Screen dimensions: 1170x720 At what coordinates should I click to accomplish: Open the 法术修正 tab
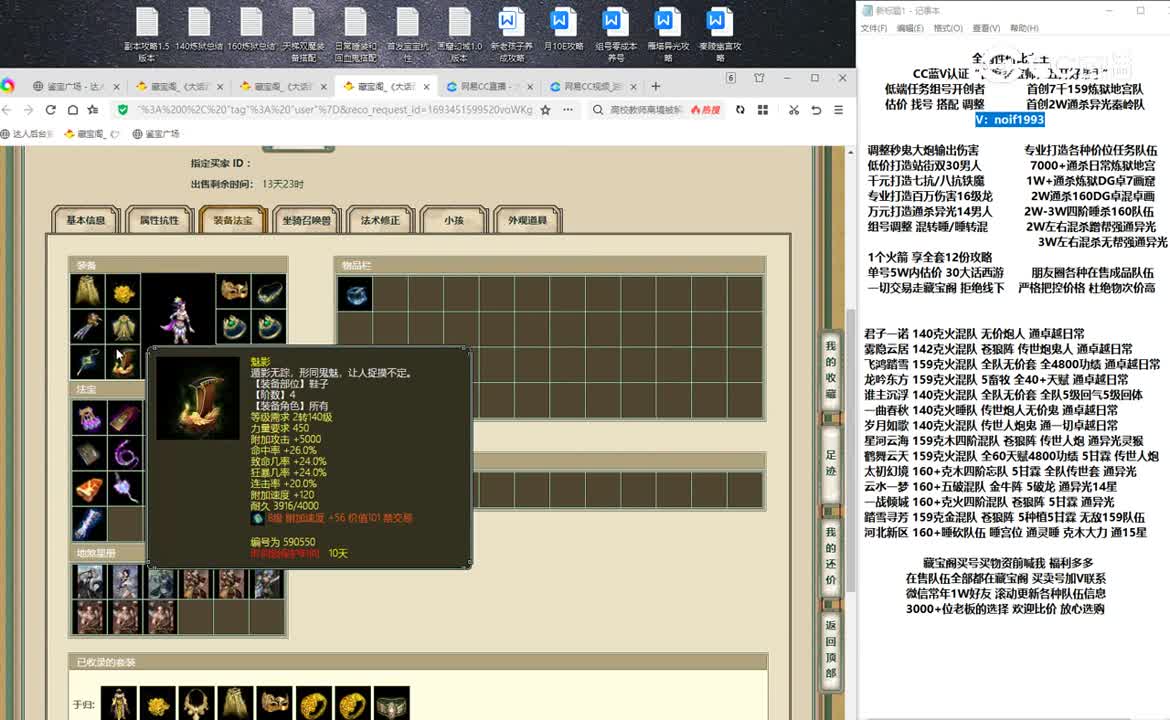(380, 220)
